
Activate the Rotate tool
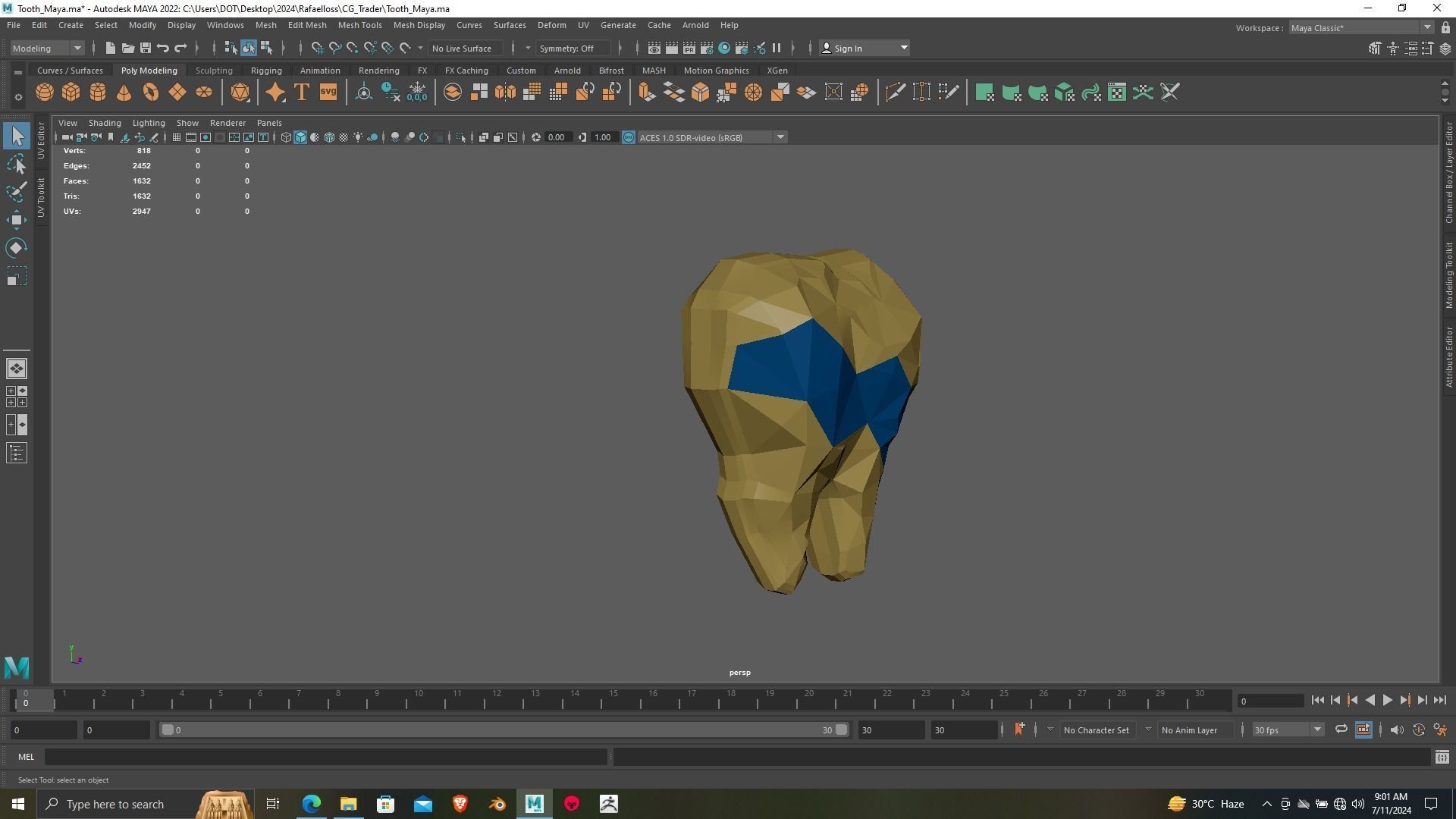pos(17,248)
